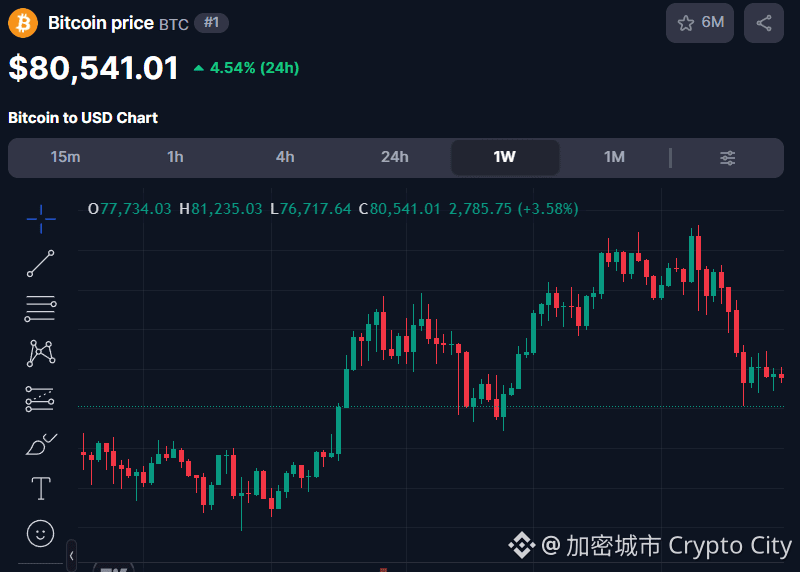Choose the forecast/position measuring tool
Screen dimensions: 800x572
40,399
